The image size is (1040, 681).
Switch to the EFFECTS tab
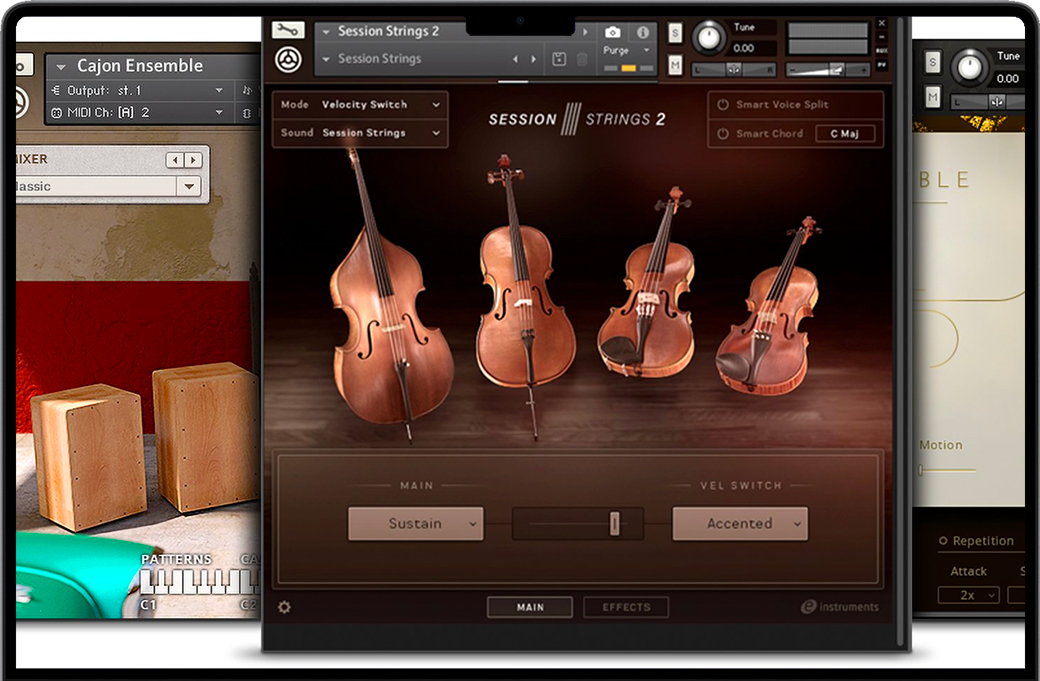tap(626, 607)
